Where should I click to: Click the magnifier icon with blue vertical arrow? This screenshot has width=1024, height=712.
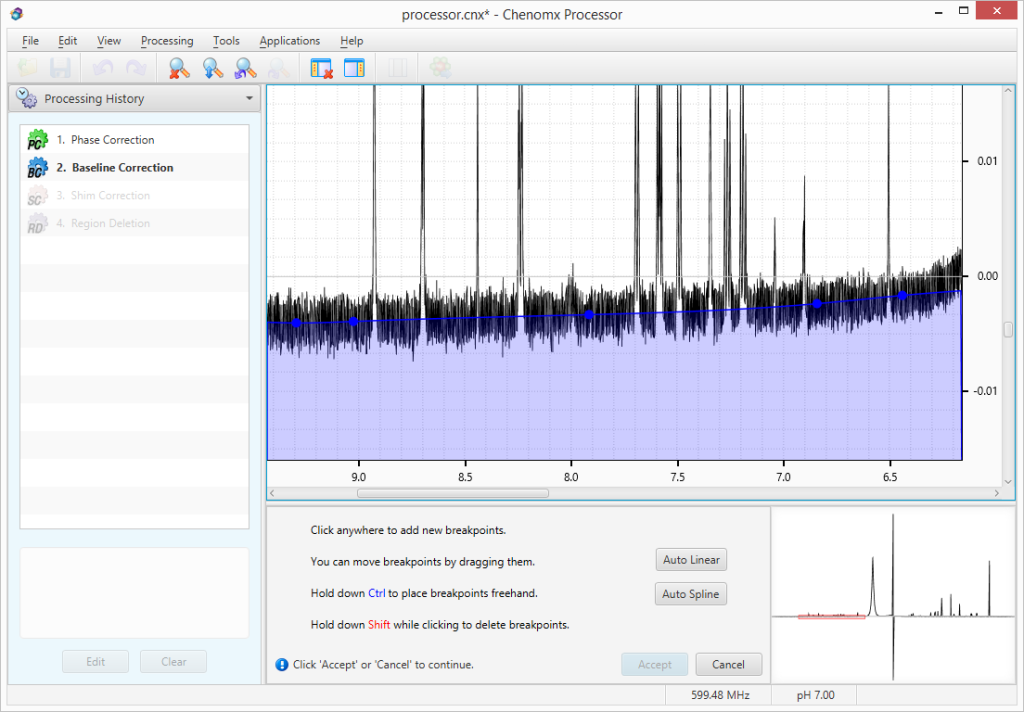coord(212,68)
